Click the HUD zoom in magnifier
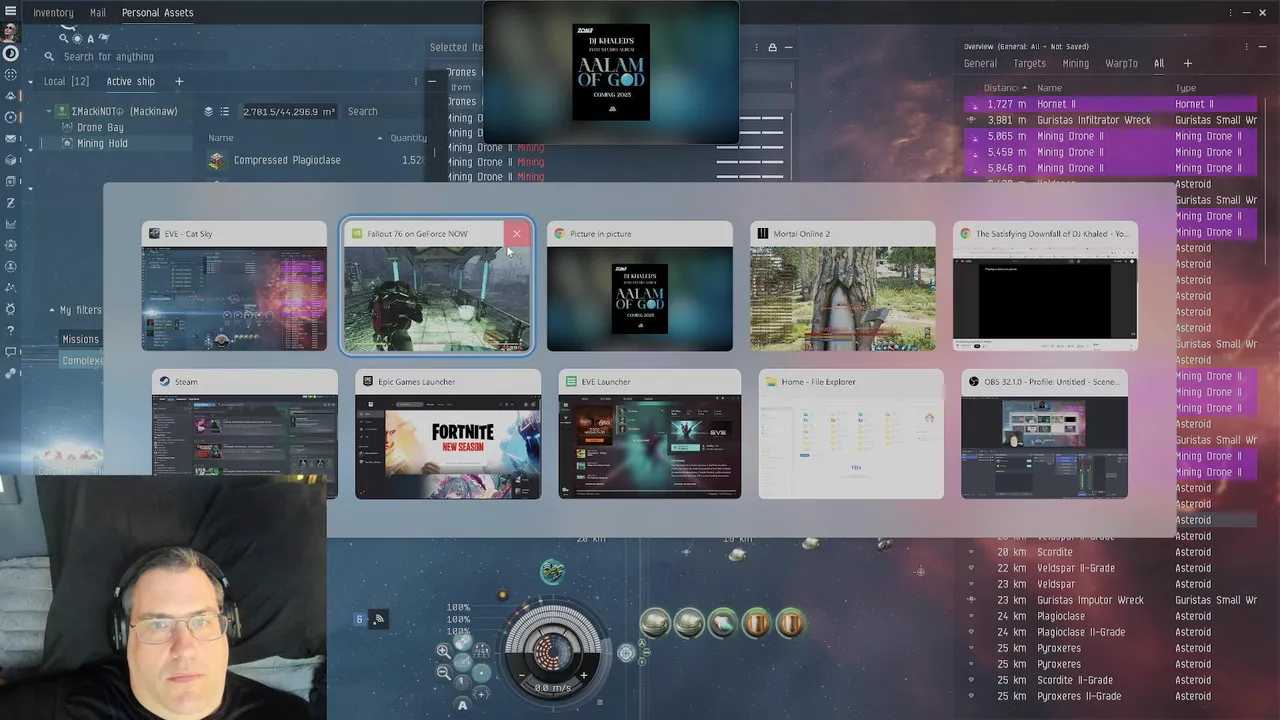 pos(443,651)
